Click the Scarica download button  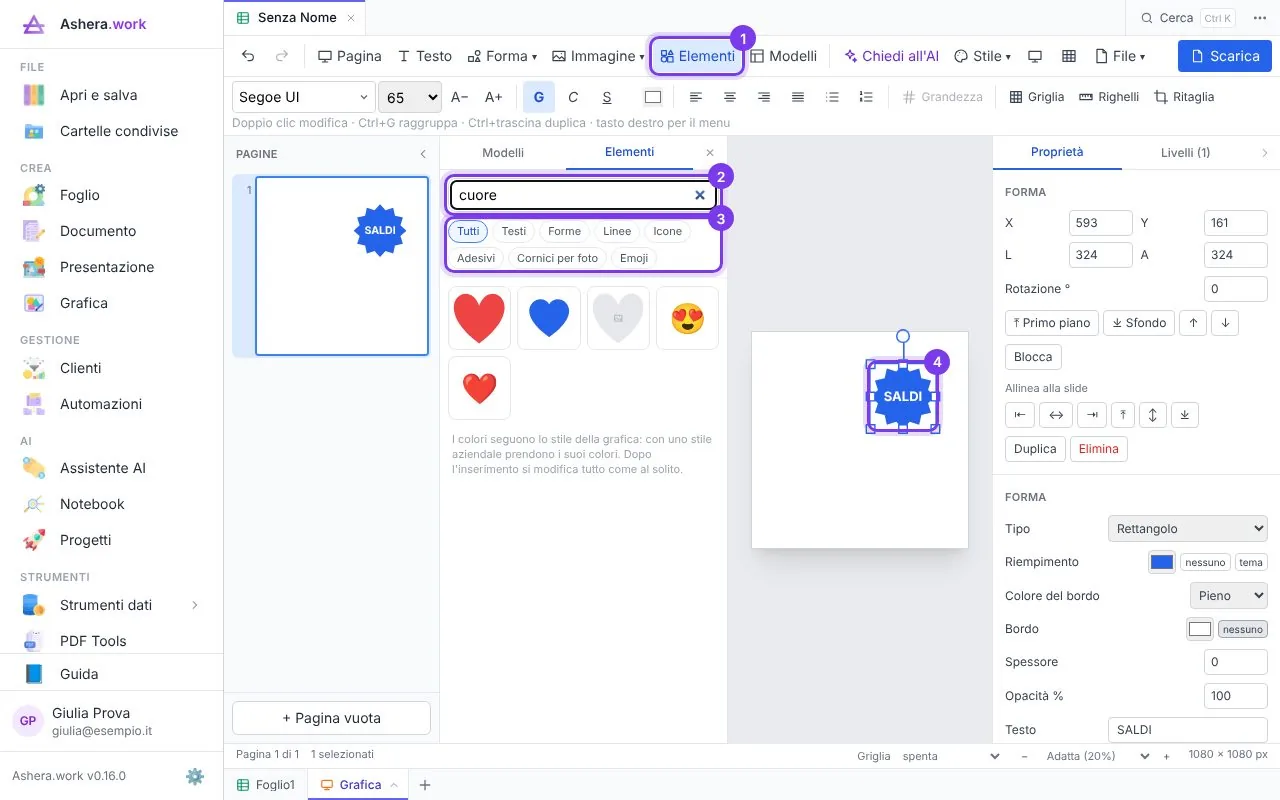coord(1225,56)
